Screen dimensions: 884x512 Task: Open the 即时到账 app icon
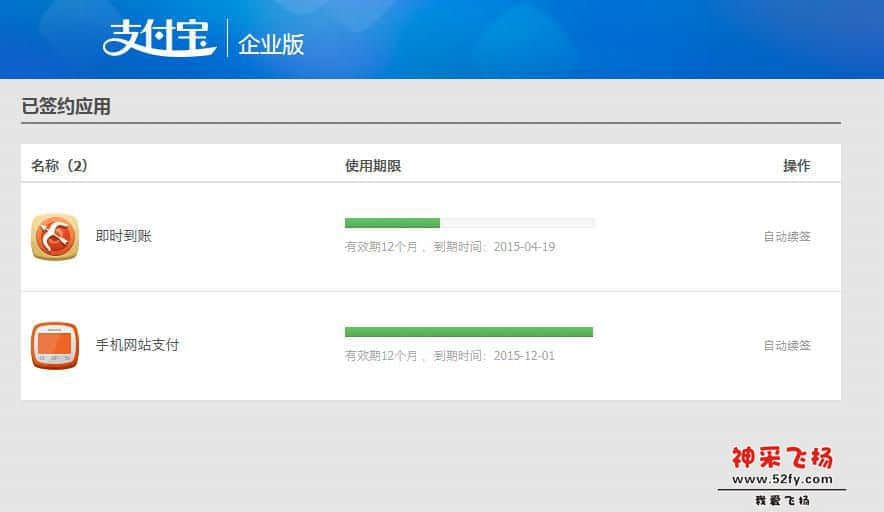[55, 237]
